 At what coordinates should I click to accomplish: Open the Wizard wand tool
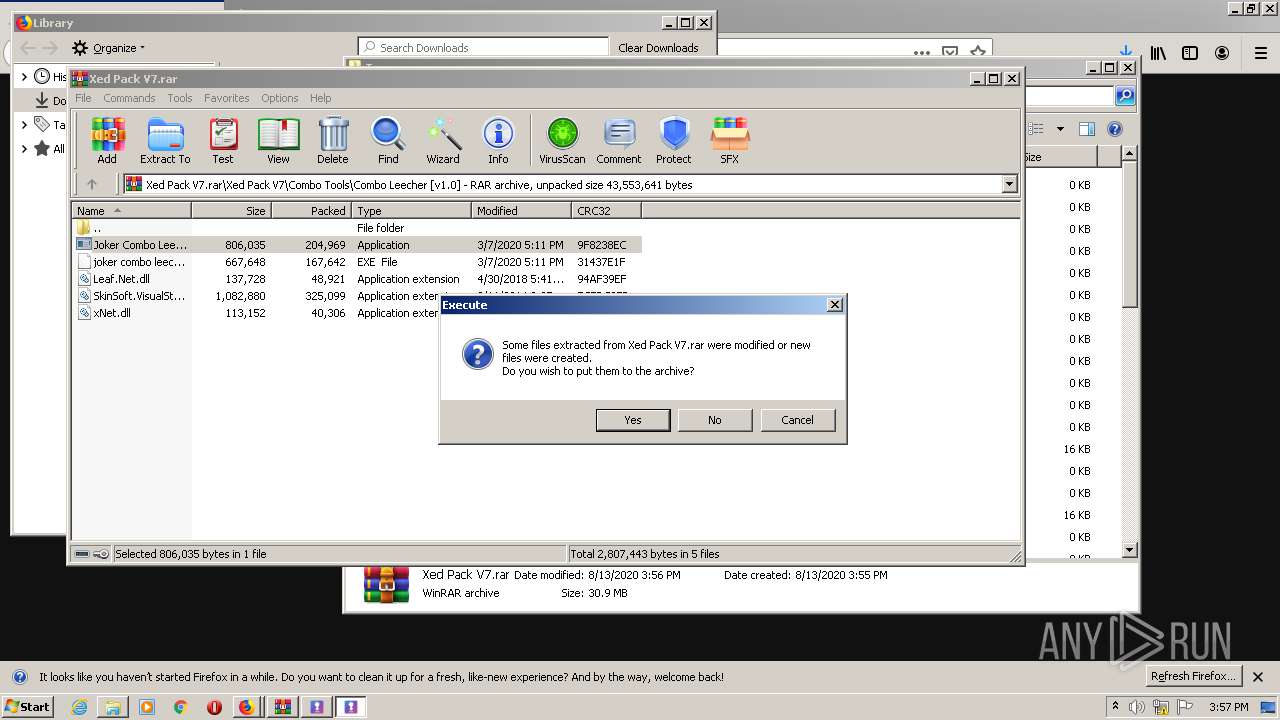(x=443, y=141)
